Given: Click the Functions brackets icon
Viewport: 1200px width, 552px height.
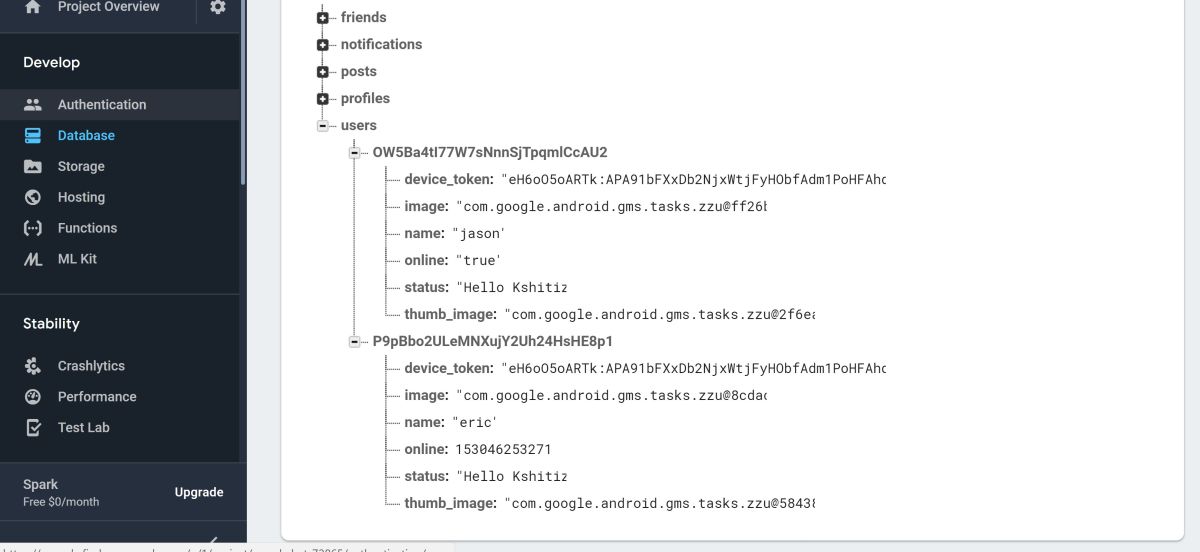Looking at the screenshot, I should point(33,228).
